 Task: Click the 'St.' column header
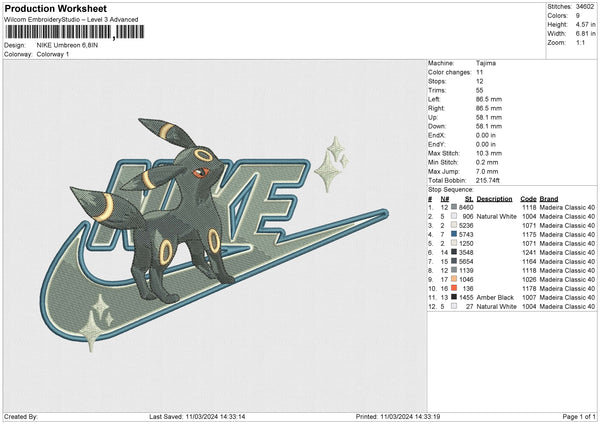pos(469,199)
